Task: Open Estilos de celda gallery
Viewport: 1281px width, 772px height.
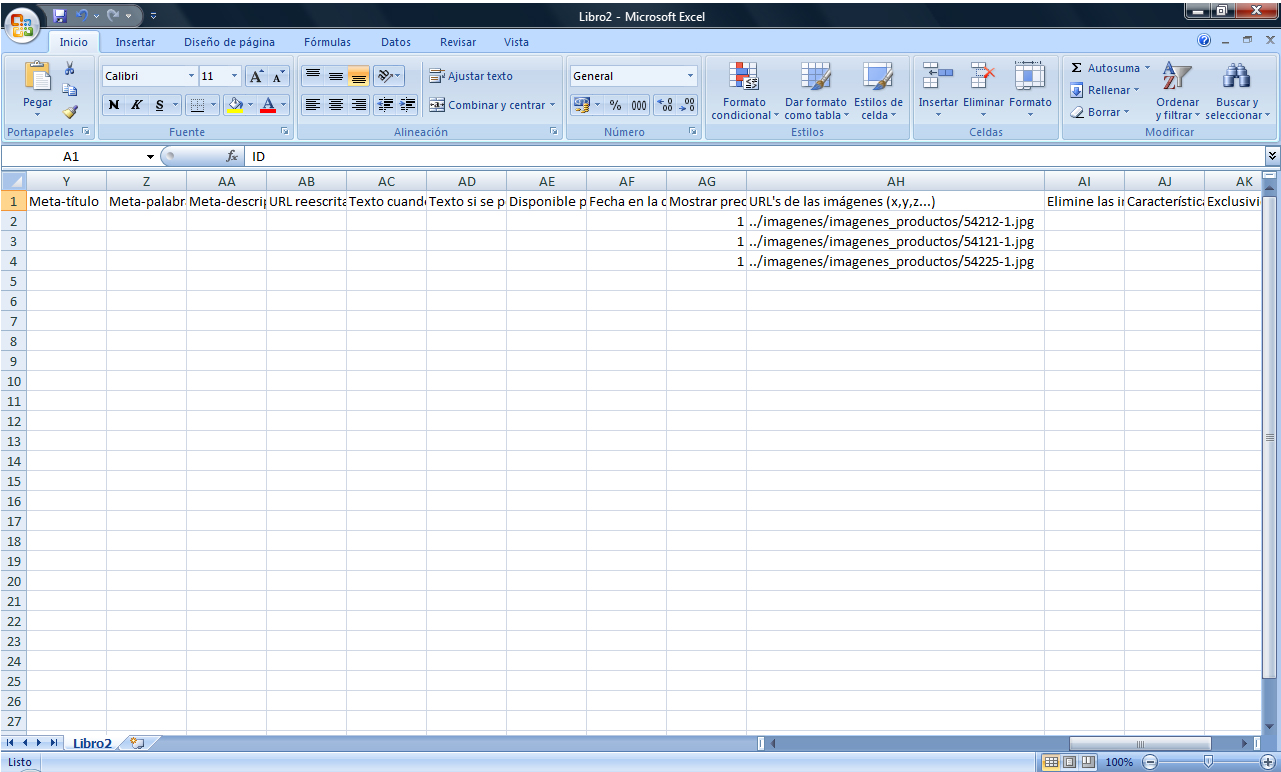Action: 878,91
